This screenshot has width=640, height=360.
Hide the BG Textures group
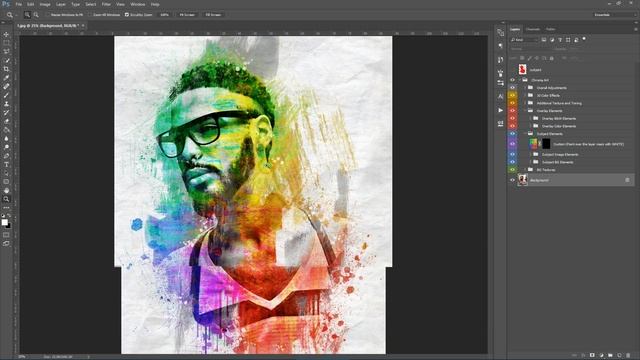click(512, 169)
